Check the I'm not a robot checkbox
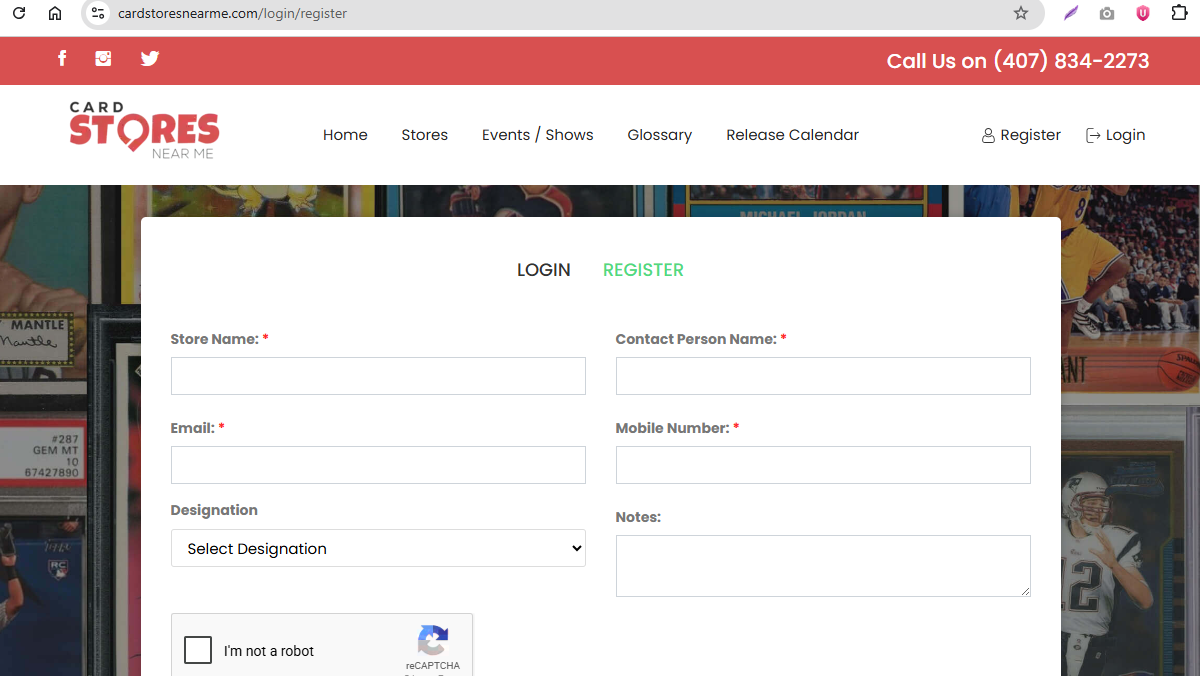 pos(197,649)
